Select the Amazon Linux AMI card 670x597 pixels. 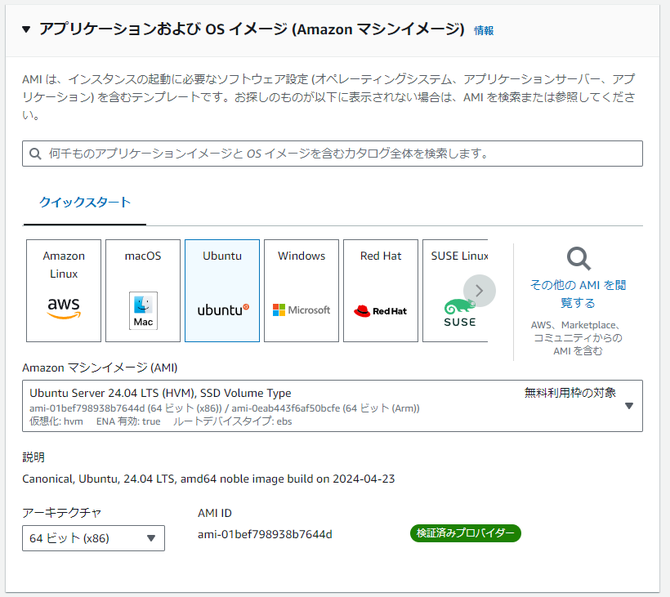(64, 291)
